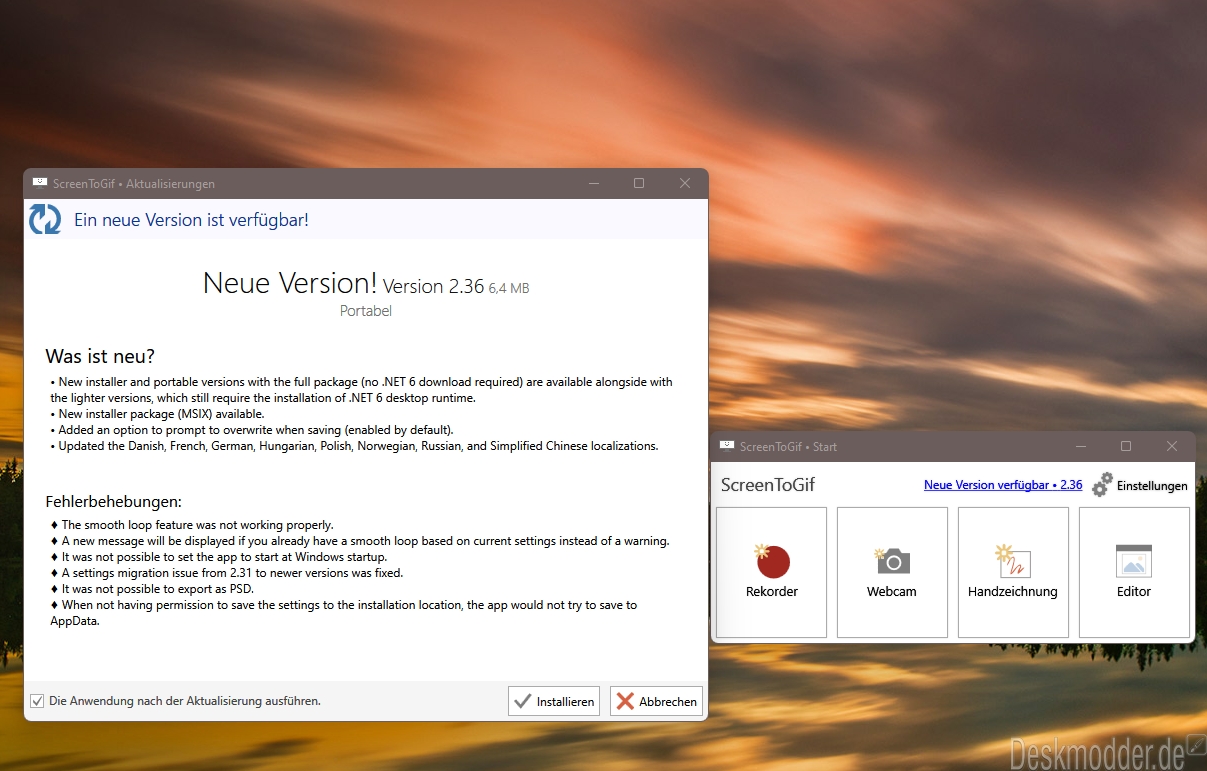Click 'Ein neue Version ist verfügbar!' banner text
Screen dimensions: 1207x771
coord(191,220)
